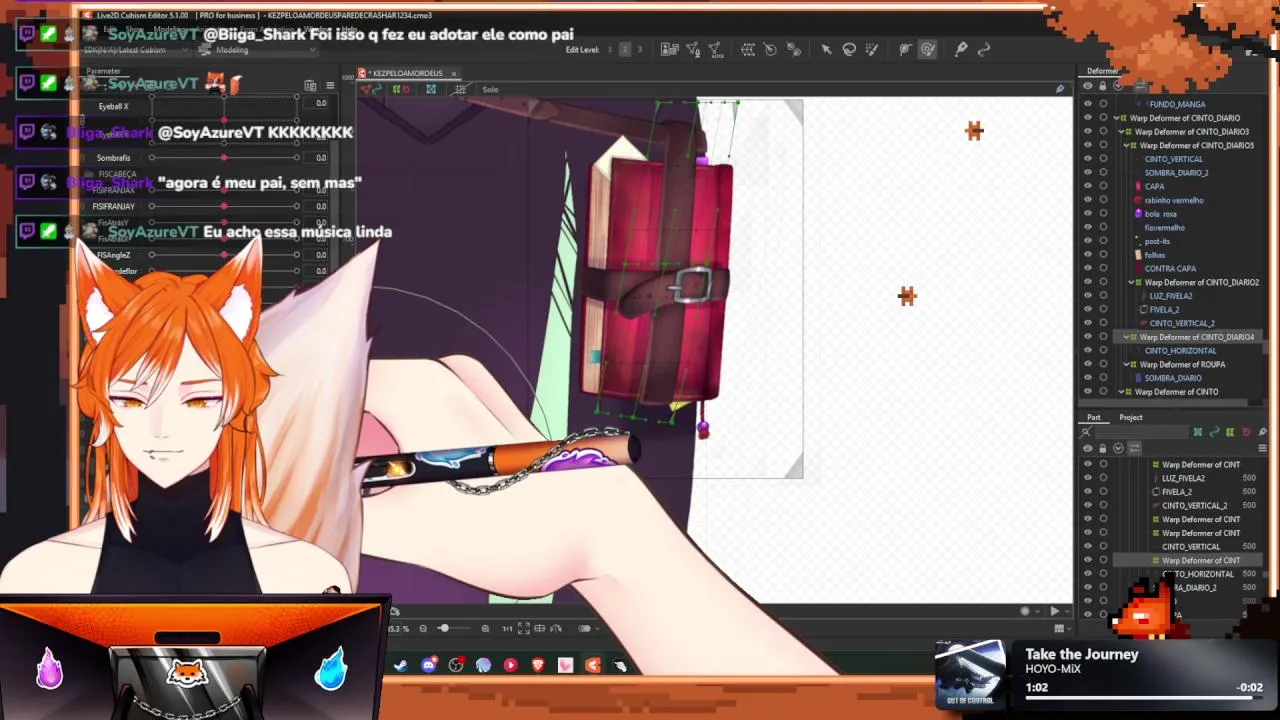Click the red rotation deformer filter icon

click(x=1246, y=432)
